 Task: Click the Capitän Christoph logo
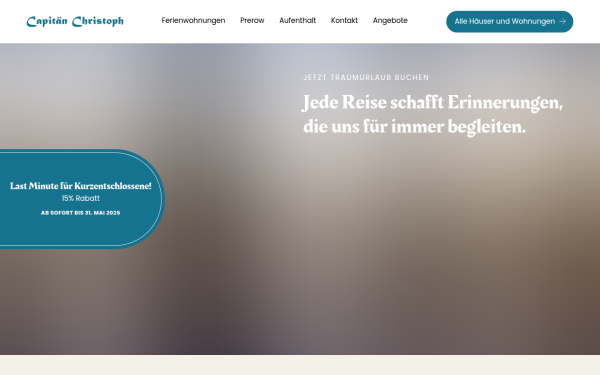click(75, 21)
